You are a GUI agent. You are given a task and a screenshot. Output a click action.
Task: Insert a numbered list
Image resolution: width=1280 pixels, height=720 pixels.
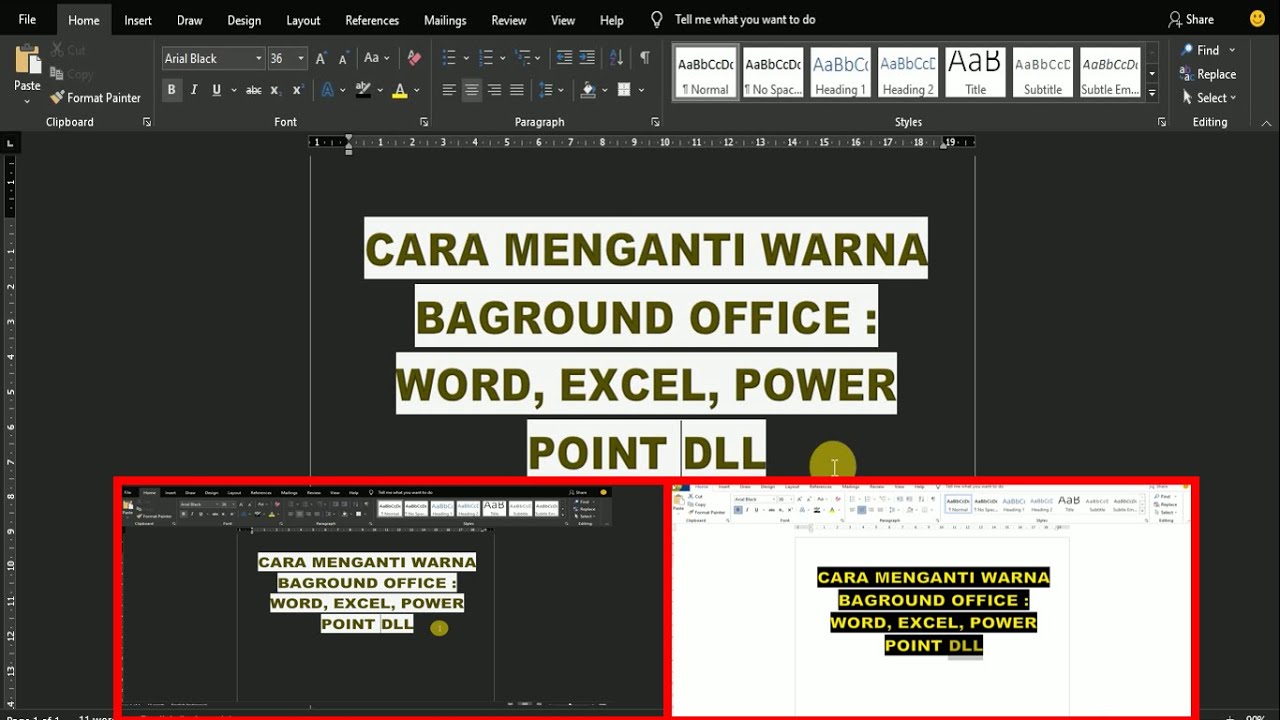coord(486,58)
